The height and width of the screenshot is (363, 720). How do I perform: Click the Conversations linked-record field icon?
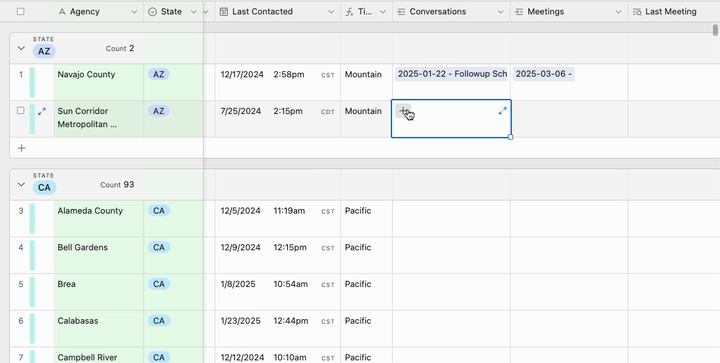tap(401, 11)
